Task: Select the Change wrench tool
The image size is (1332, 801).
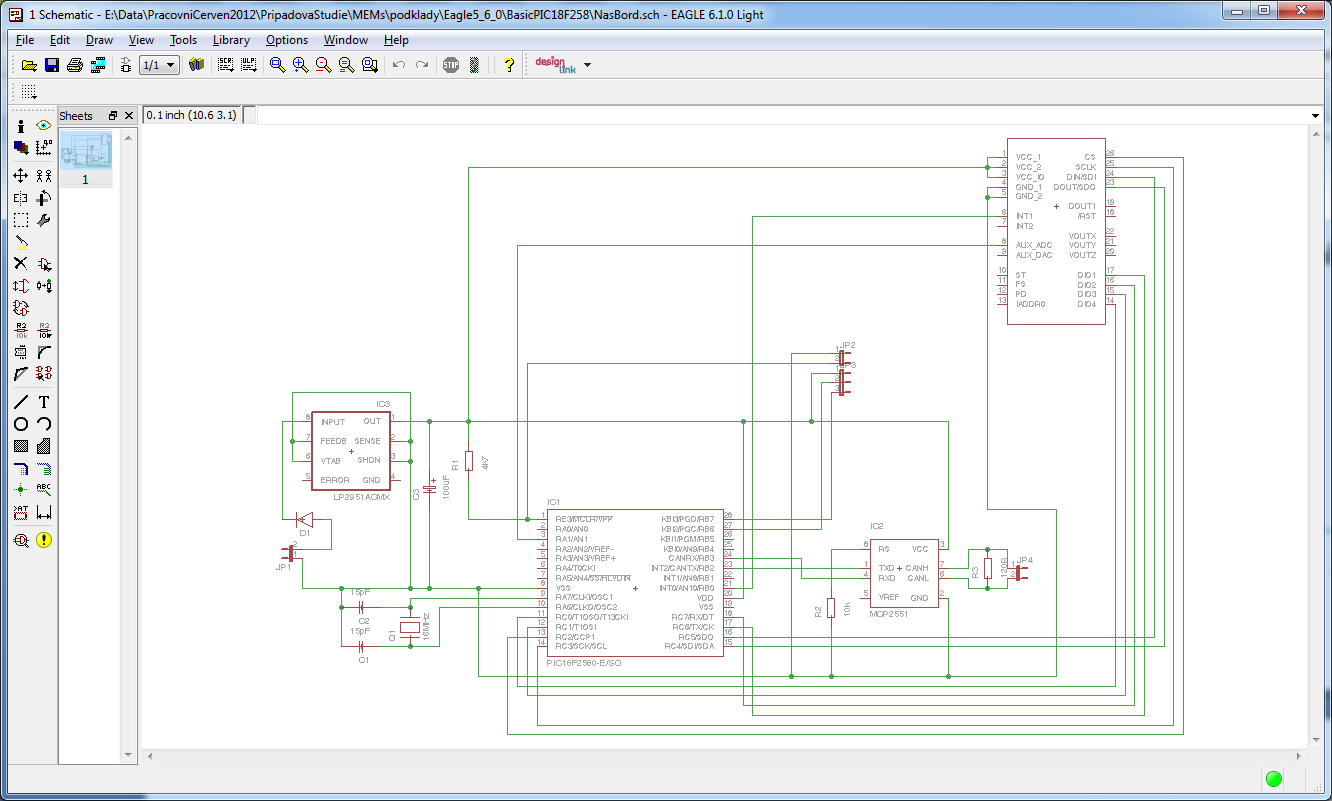Action: point(44,220)
